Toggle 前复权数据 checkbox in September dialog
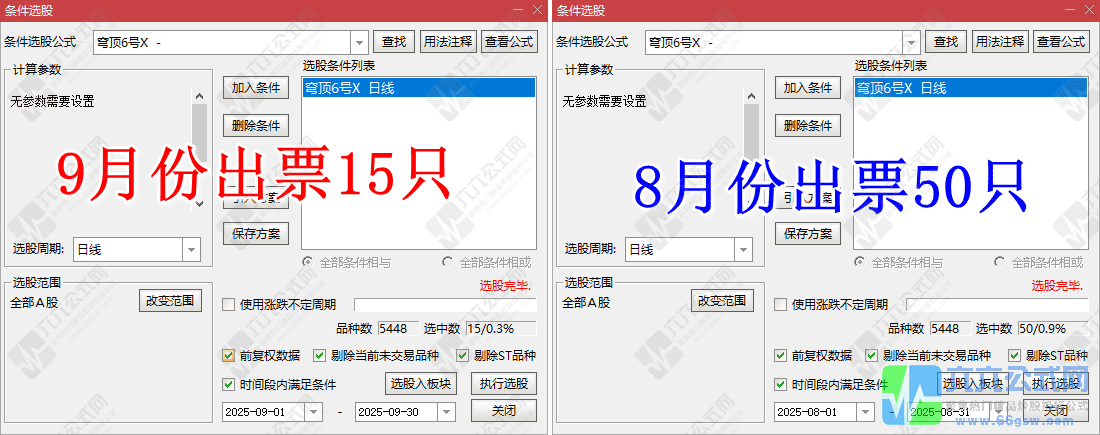The height and width of the screenshot is (435, 1100). click(x=229, y=355)
